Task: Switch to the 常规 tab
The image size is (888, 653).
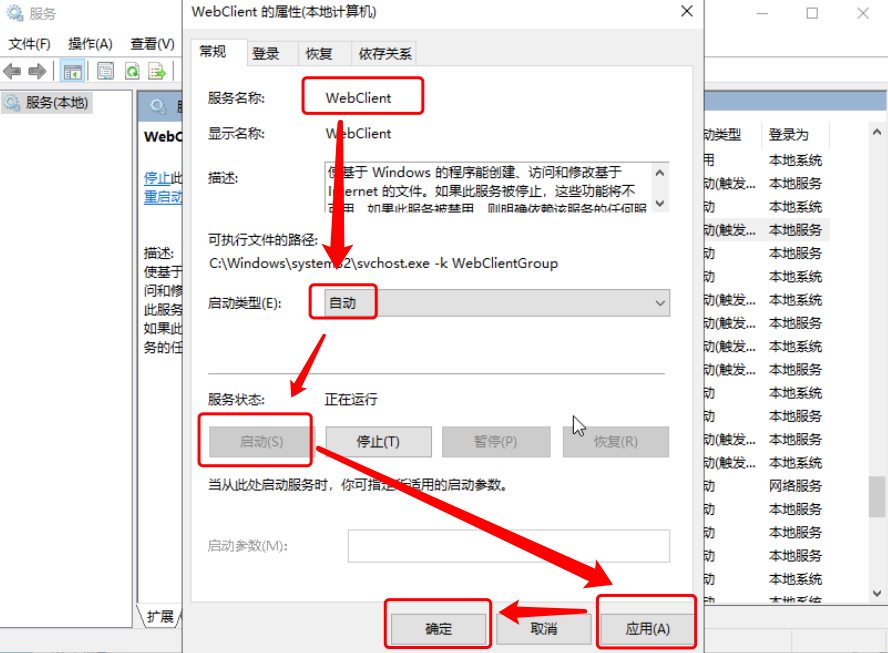Action: click(x=219, y=52)
